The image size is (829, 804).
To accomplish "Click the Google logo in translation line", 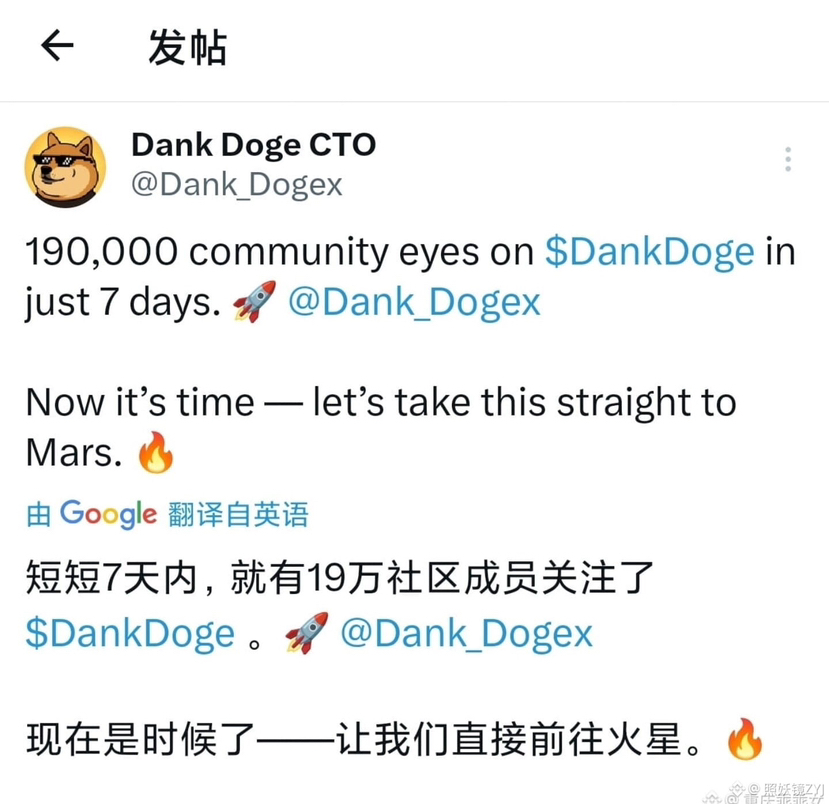I will coord(108,514).
